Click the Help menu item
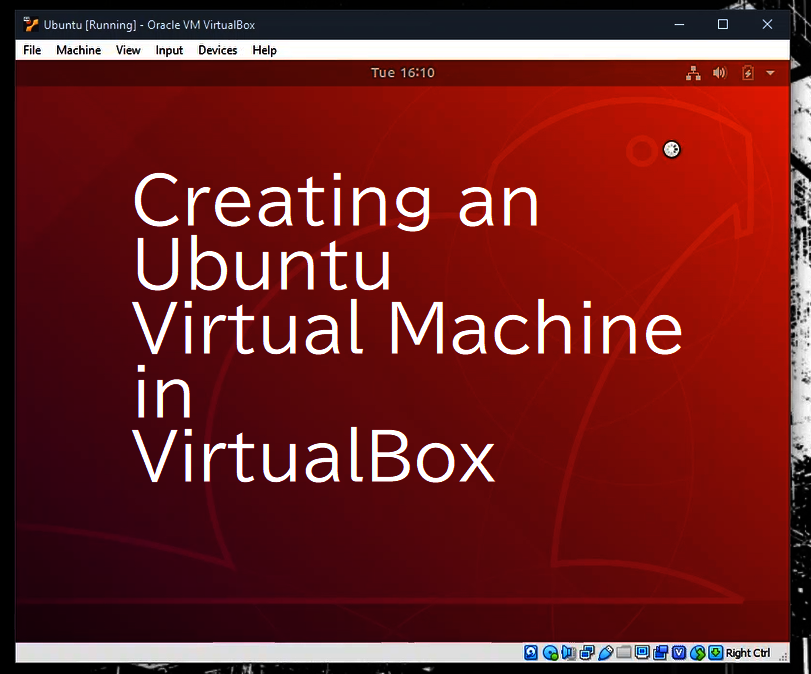Image resolution: width=811 pixels, height=674 pixels. tap(264, 49)
